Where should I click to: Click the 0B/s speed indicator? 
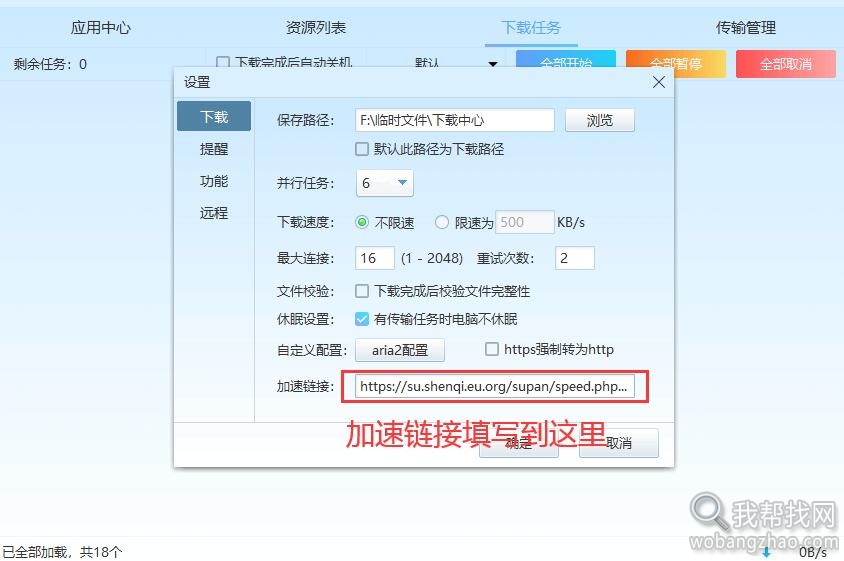(x=813, y=552)
